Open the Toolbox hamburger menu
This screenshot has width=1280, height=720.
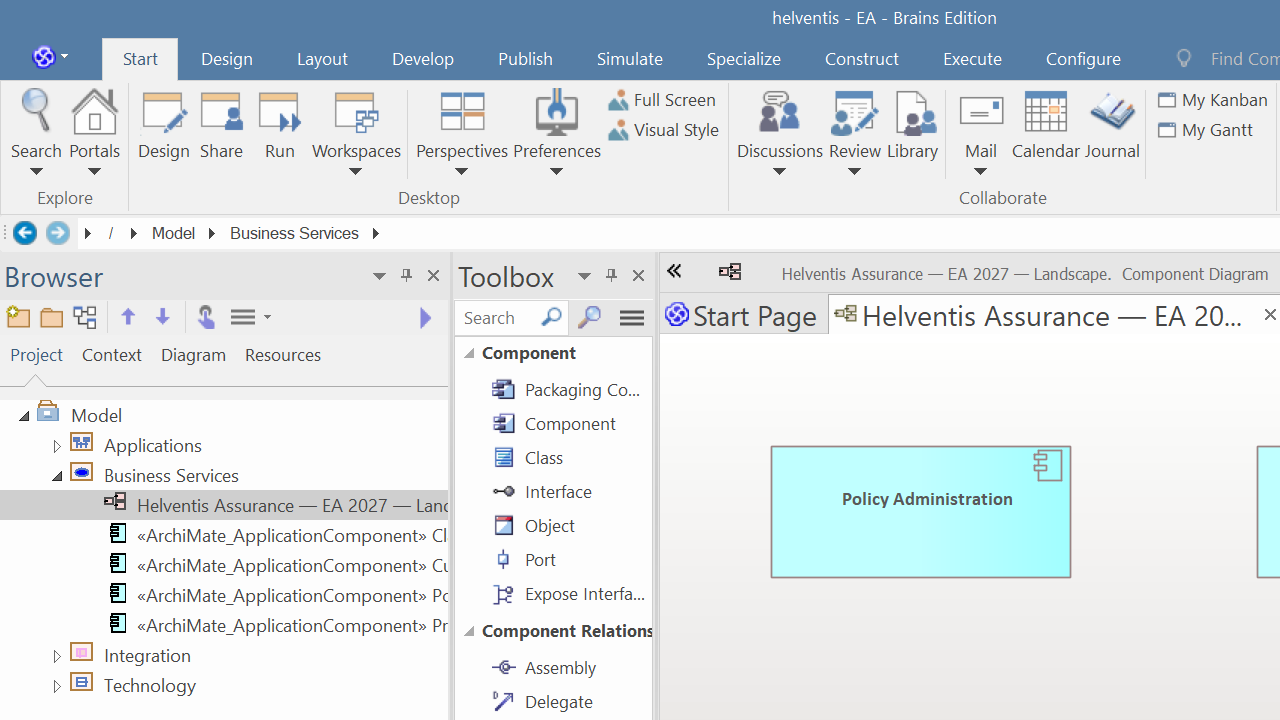(x=632, y=318)
